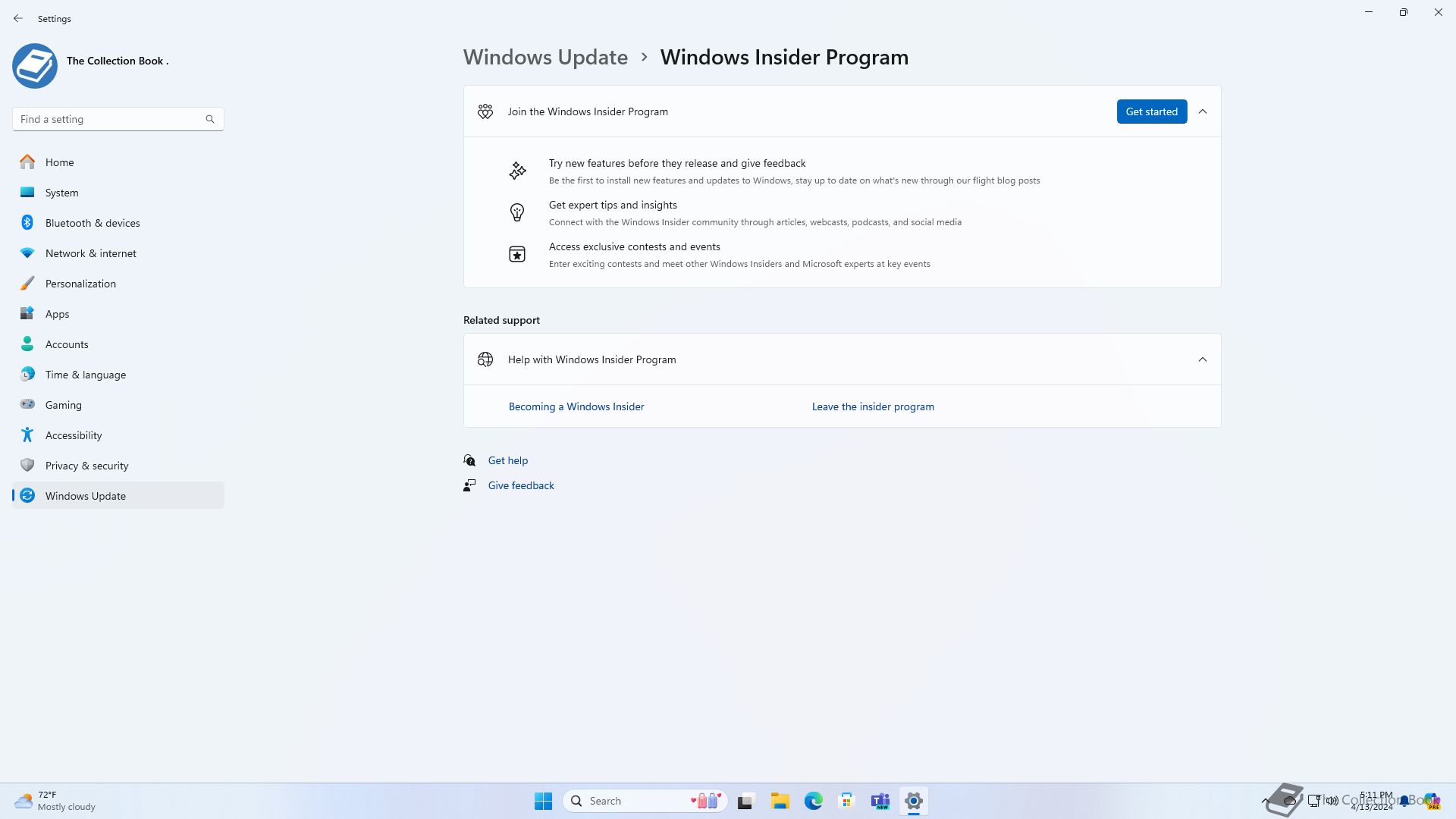The image size is (1456, 819).
Task: Collapse Help with Windows Insider Program section
Action: (x=1203, y=359)
